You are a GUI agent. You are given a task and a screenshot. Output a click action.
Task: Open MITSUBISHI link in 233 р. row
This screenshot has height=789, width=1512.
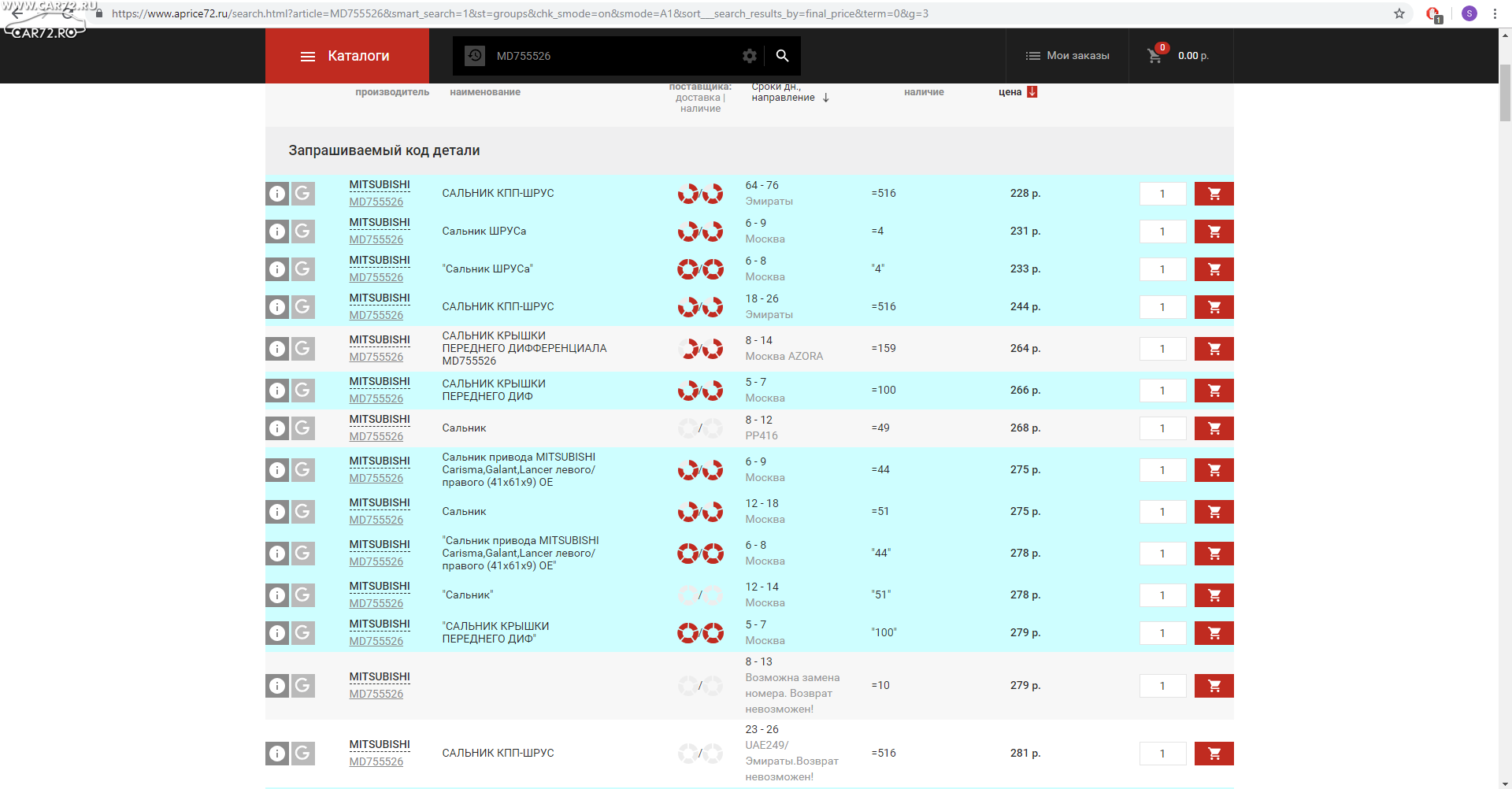click(380, 261)
